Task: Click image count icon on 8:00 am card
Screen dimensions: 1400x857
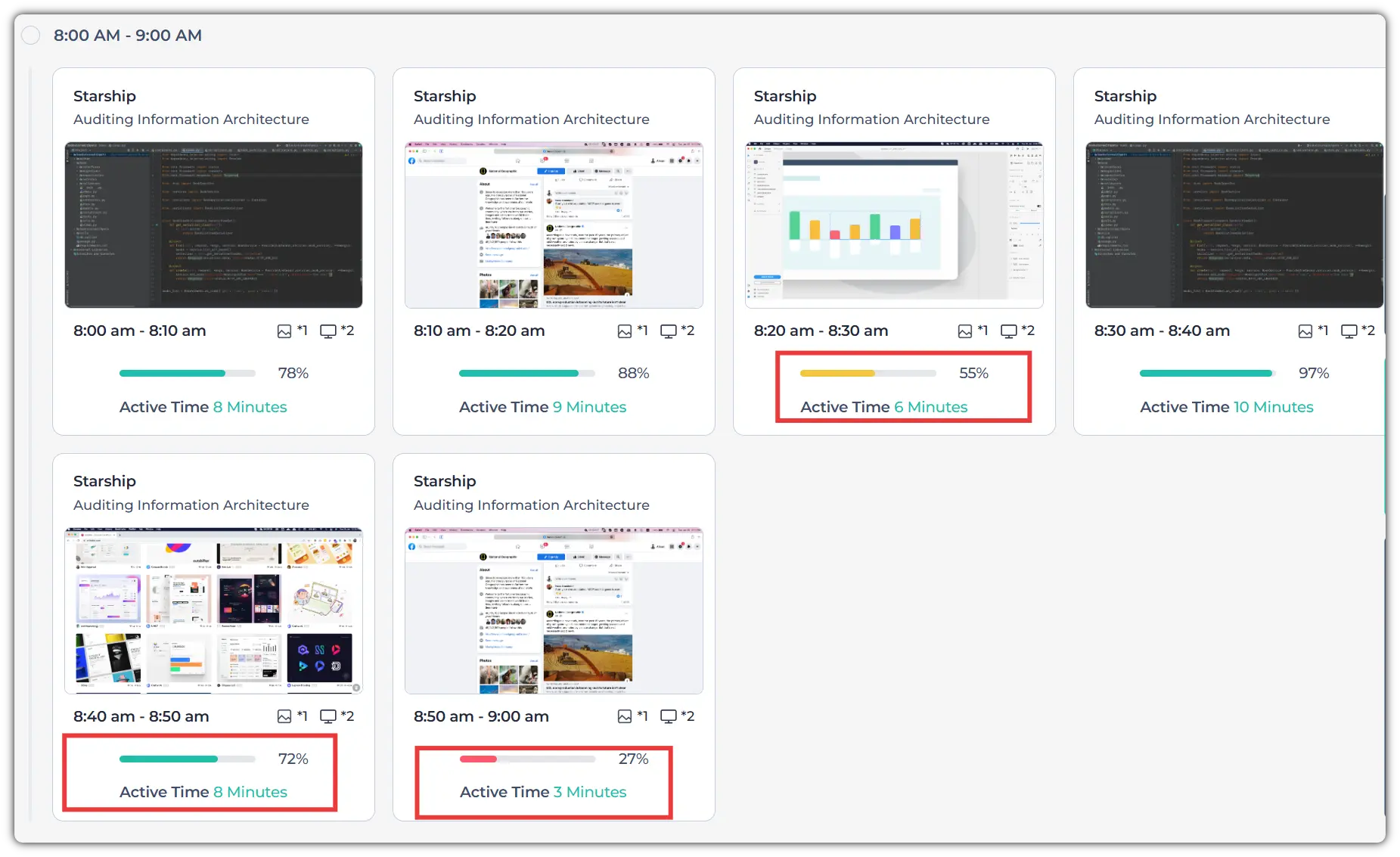Action: click(284, 331)
